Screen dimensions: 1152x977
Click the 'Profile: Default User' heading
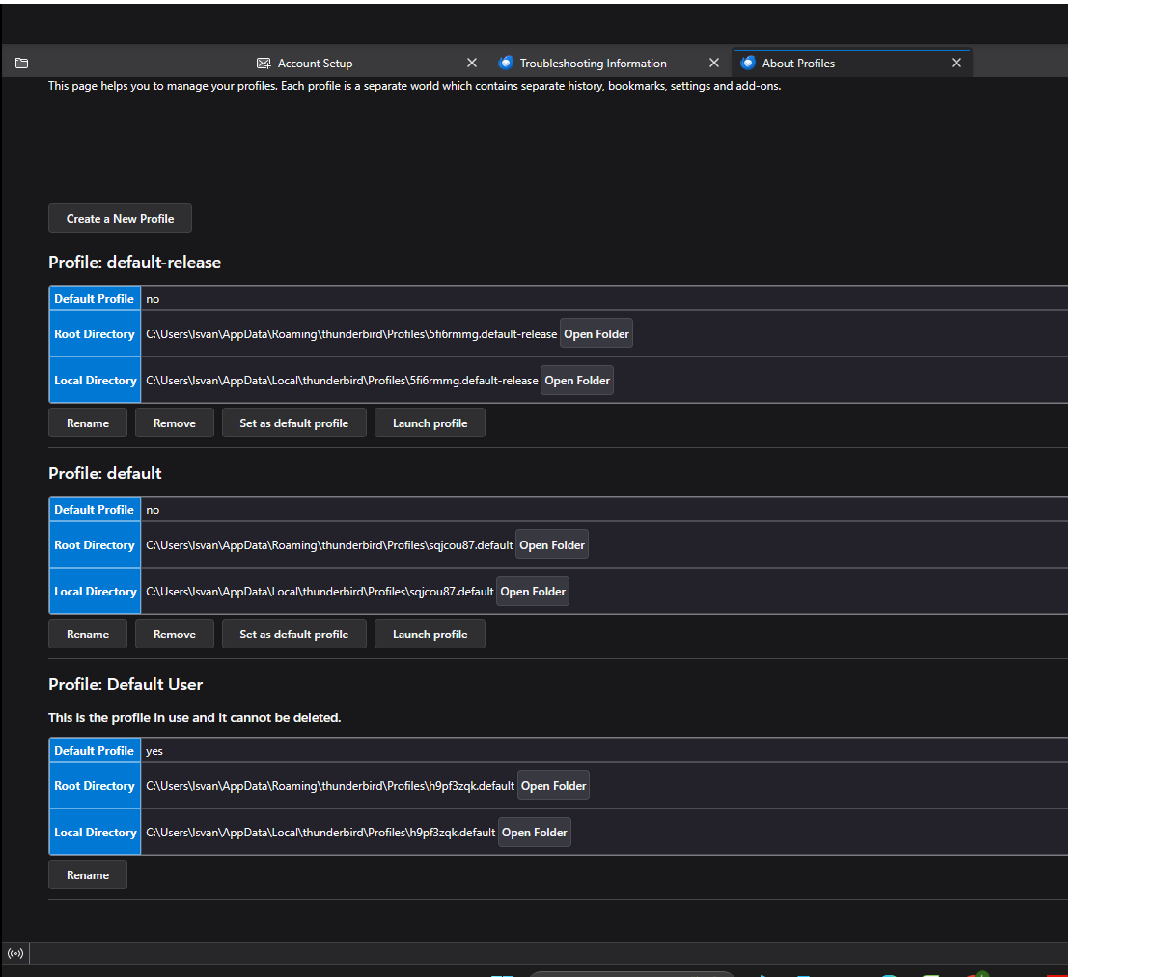tap(126, 684)
